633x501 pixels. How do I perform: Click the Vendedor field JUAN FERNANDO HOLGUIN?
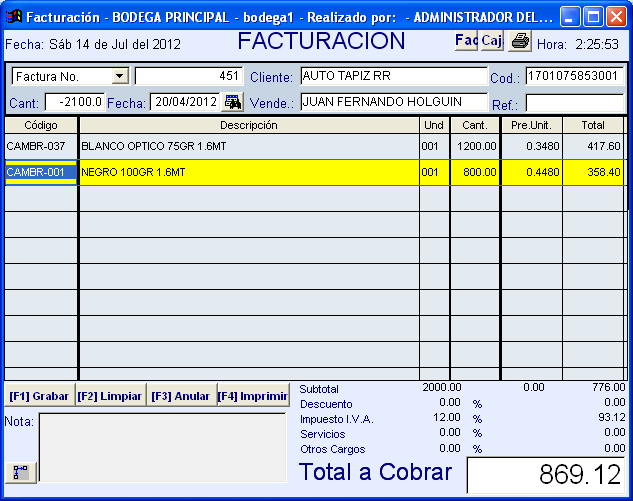point(393,102)
